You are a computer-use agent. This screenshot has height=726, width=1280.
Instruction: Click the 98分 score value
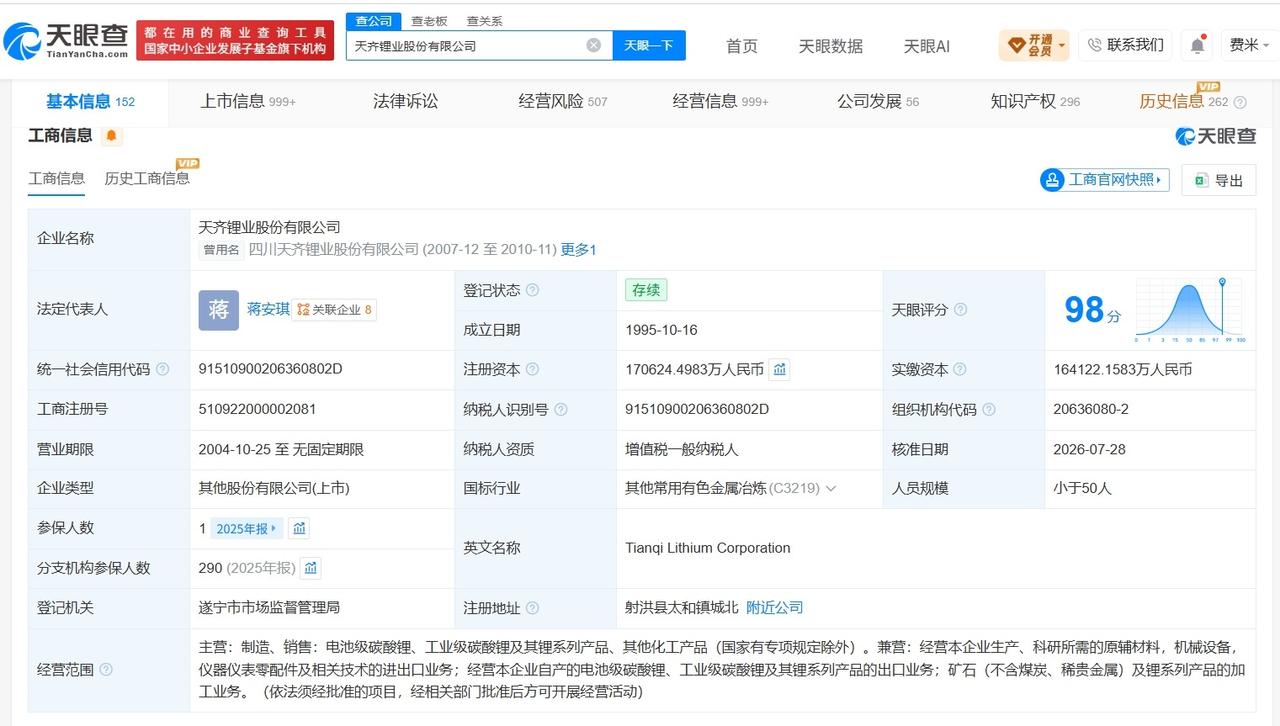tap(1092, 310)
